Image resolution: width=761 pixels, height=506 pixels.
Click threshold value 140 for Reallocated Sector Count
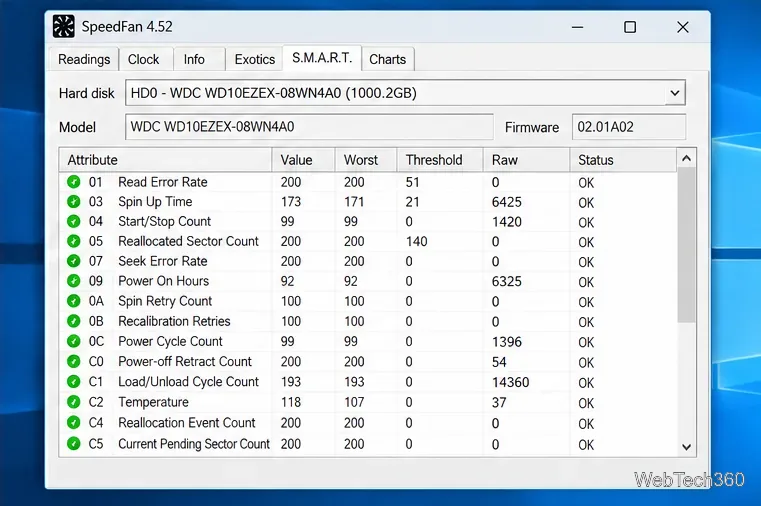pyautogui.click(x=416, y=241)
